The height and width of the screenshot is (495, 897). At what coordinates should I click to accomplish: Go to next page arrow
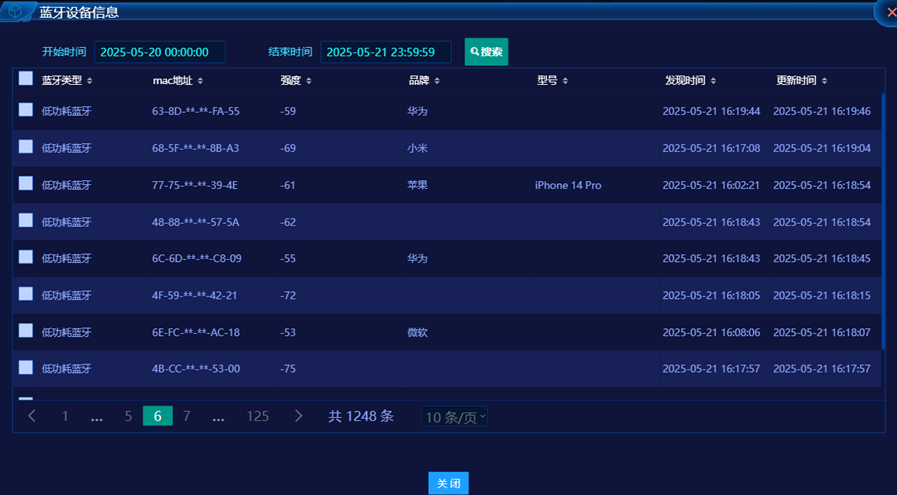298,416
